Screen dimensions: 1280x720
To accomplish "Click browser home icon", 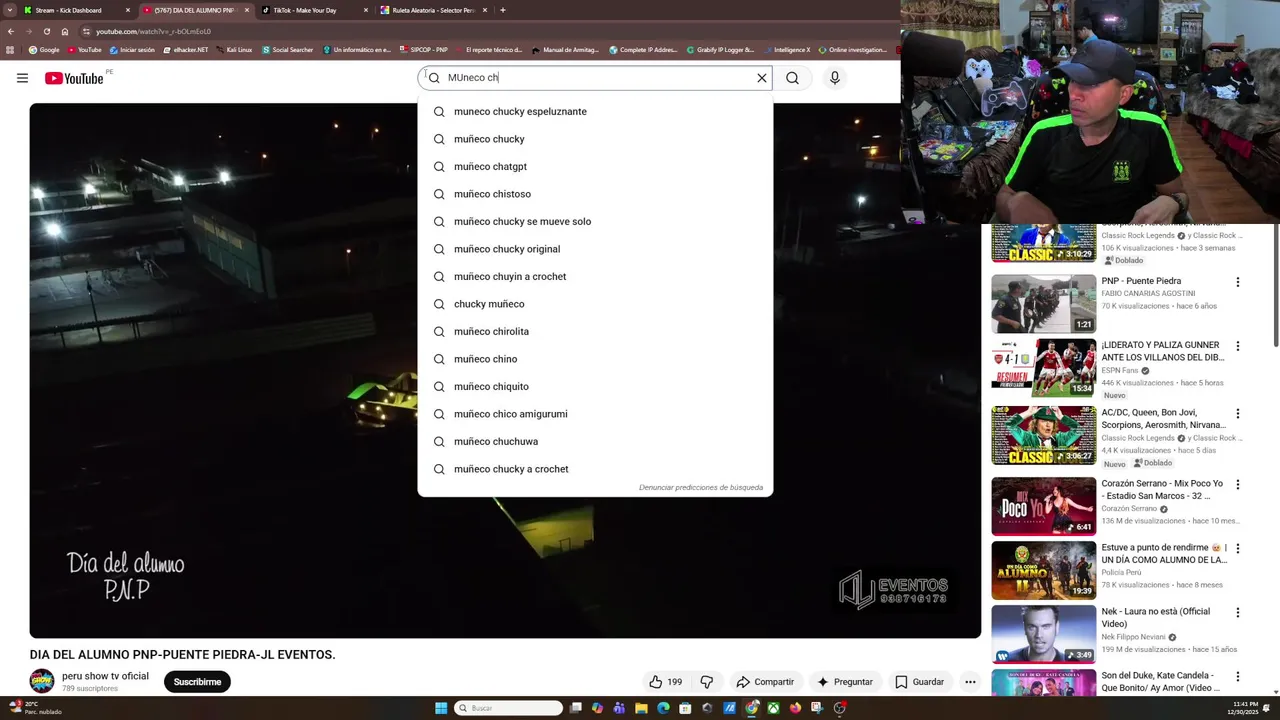I will (x=64, y=31).
